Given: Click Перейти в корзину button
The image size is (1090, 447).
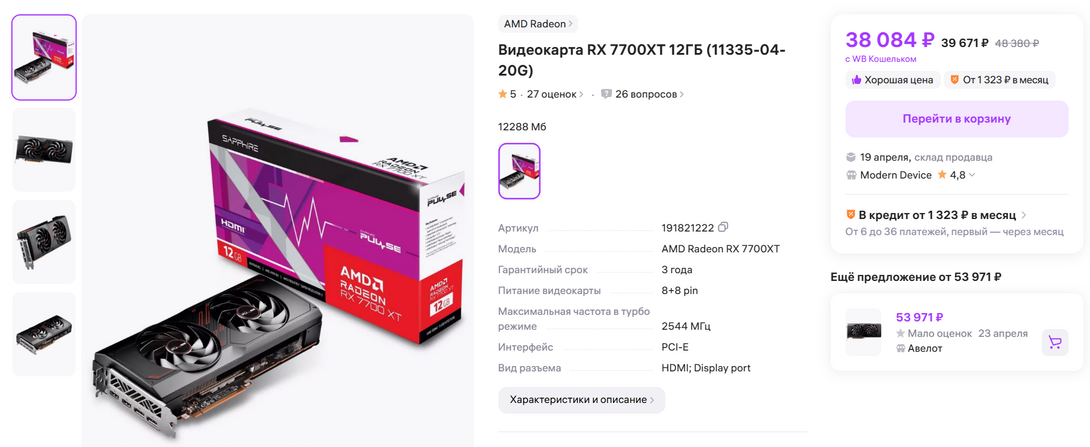Looking at the screenshot, I should point(957,119).
